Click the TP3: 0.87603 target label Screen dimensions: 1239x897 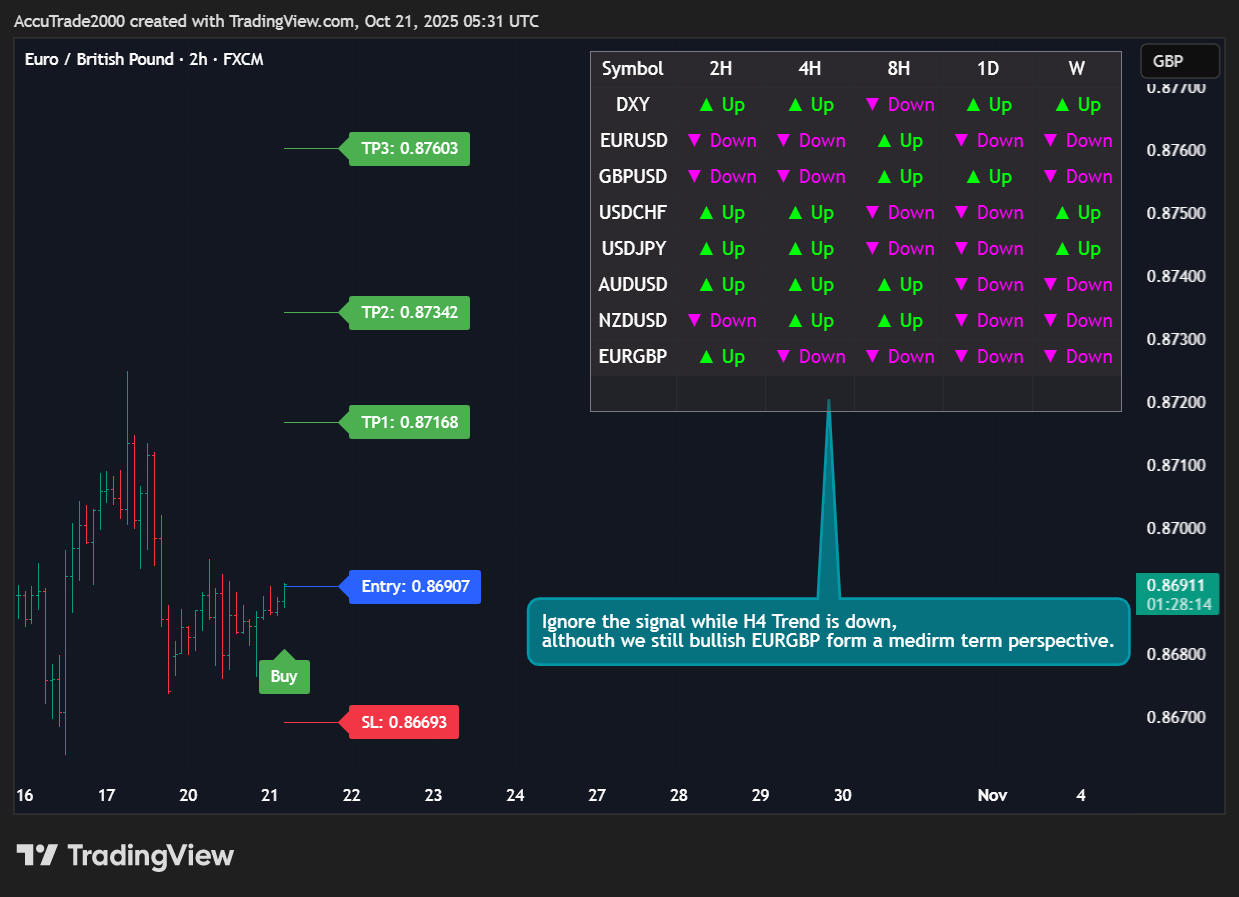pyautogui.click(x=409, y=149)
